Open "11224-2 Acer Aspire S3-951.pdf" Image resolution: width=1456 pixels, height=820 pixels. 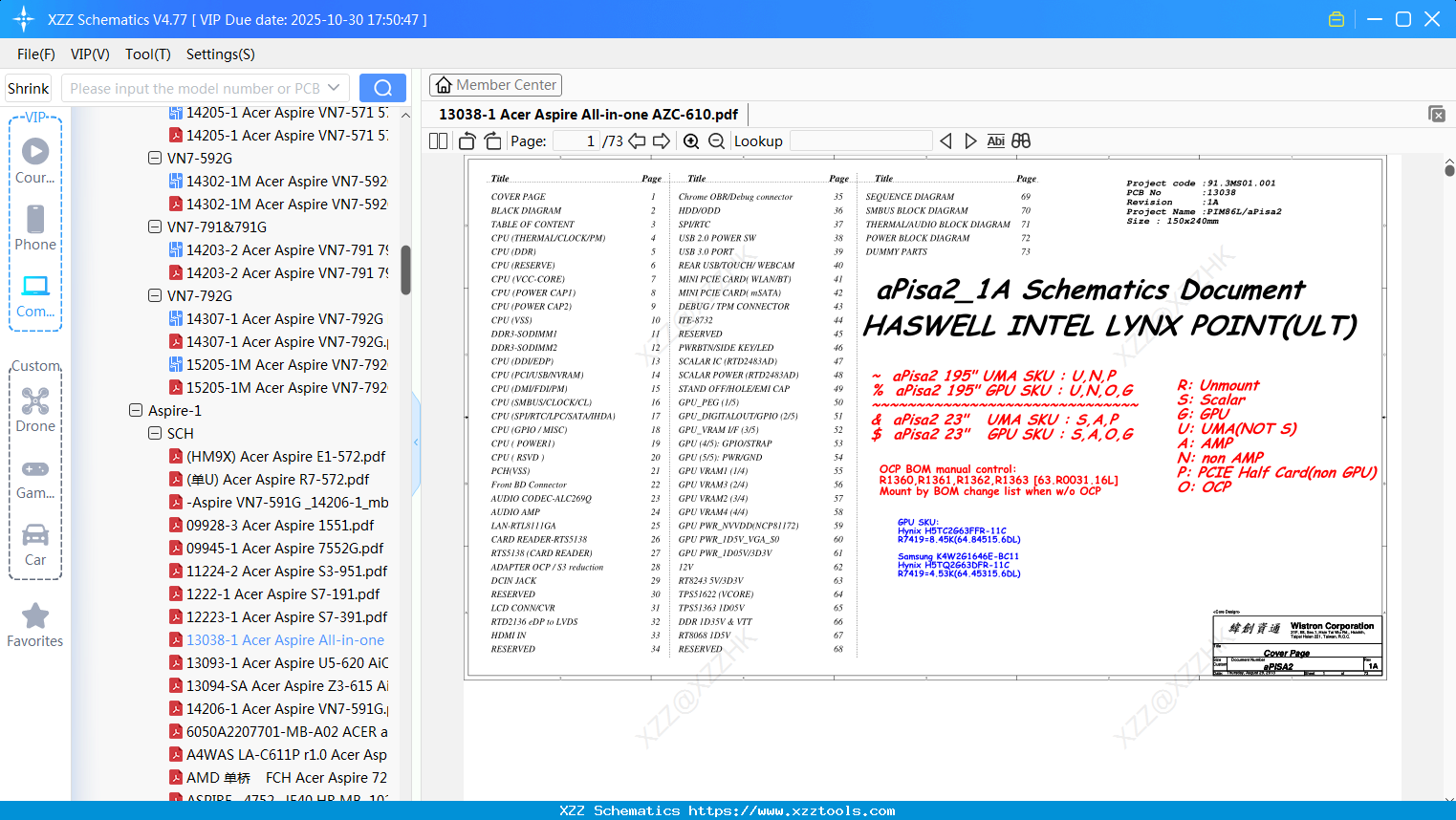(x=278, y=571)
